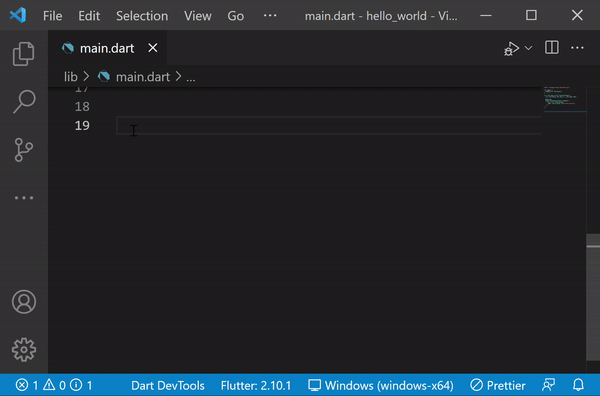Open warnings count in status bar
The image size is (600, 396).
[x=54, y=385]
